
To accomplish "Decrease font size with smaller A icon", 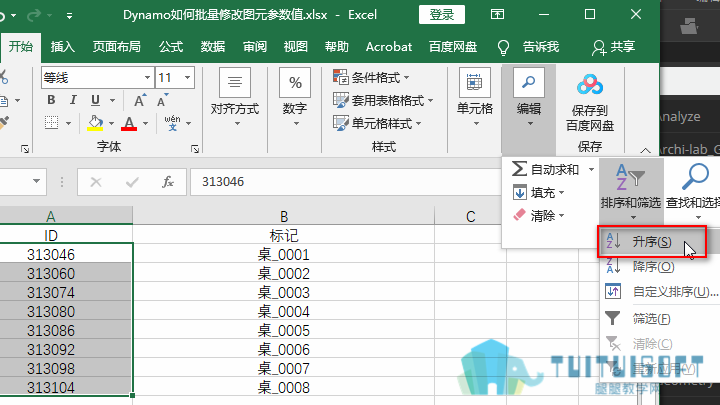I will point(163,101).
